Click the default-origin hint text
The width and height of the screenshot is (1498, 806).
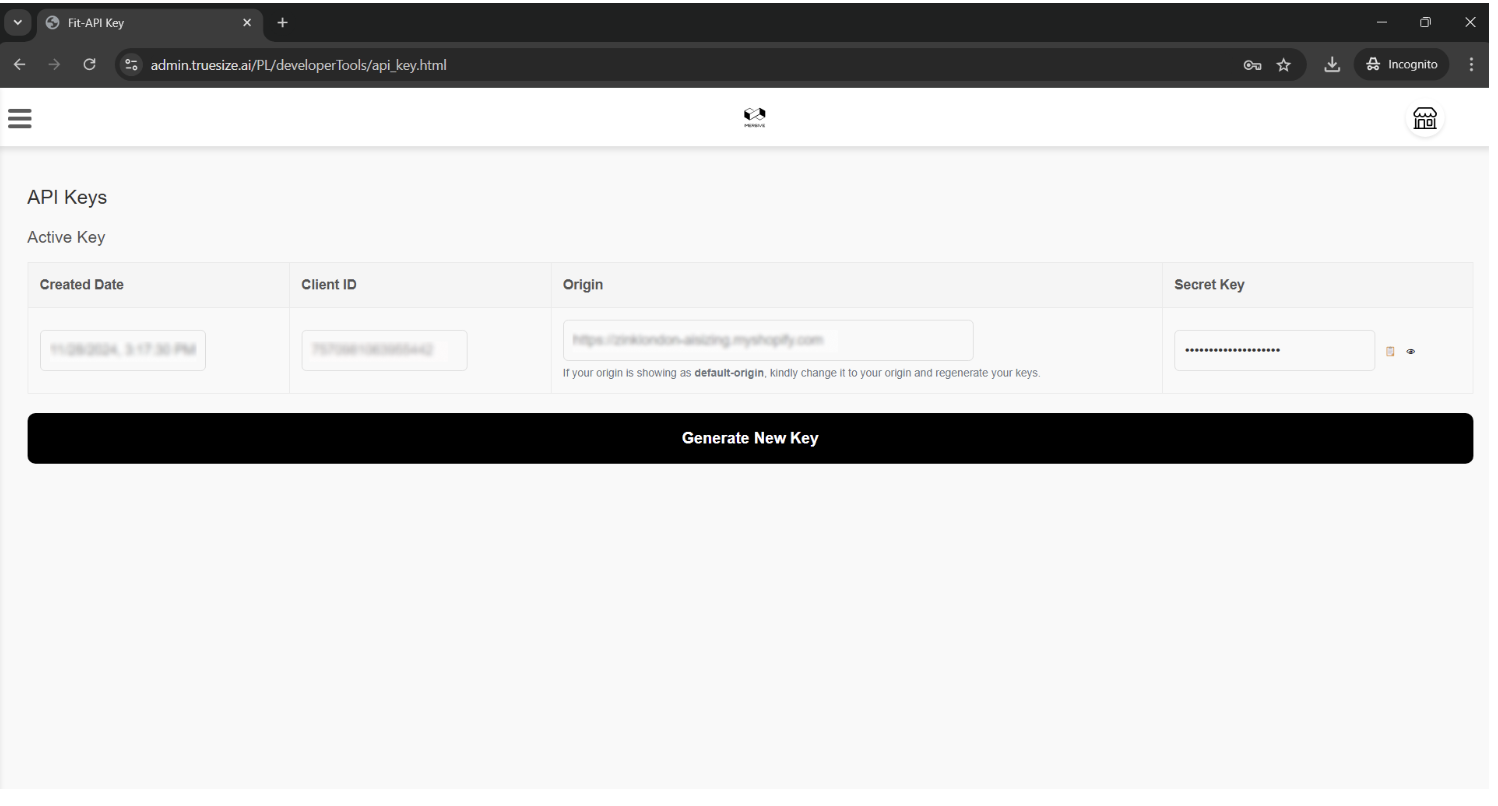click(x=800, y=373)
